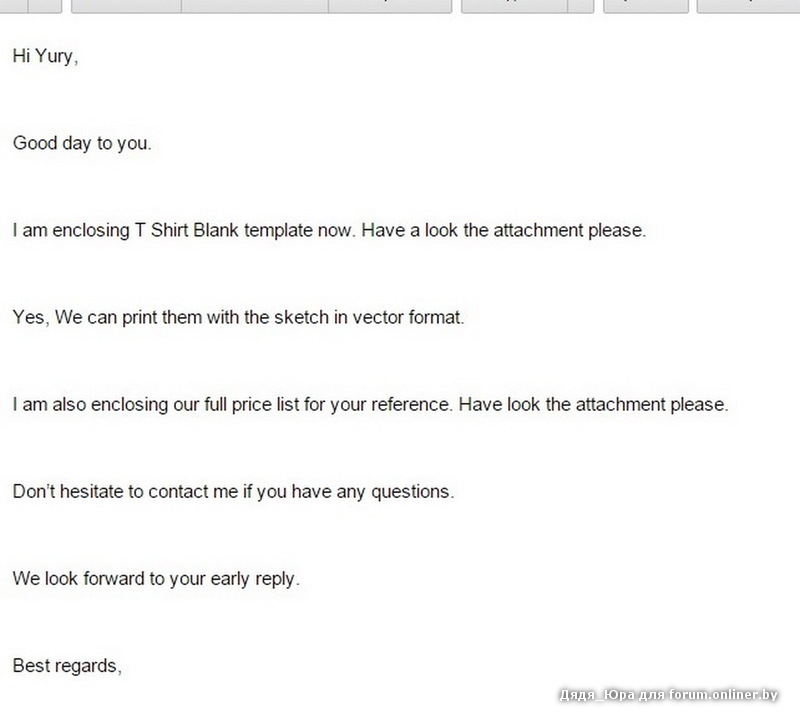The image size is (800, 718).
Task: Click the 'Best regards,' closing line
Action: pos(67,666)
